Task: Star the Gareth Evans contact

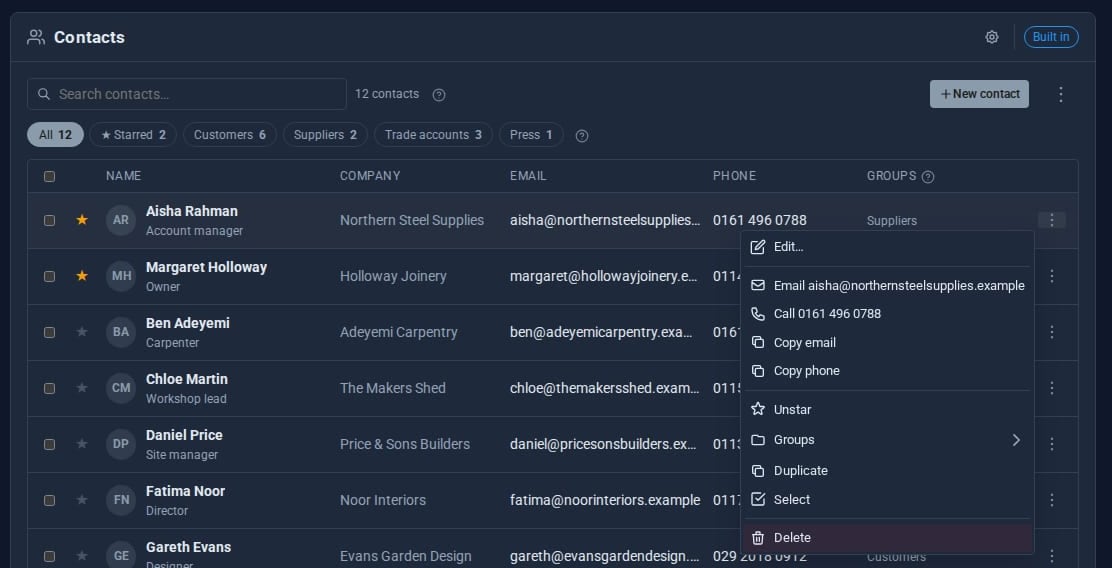Action: [82, 556]
